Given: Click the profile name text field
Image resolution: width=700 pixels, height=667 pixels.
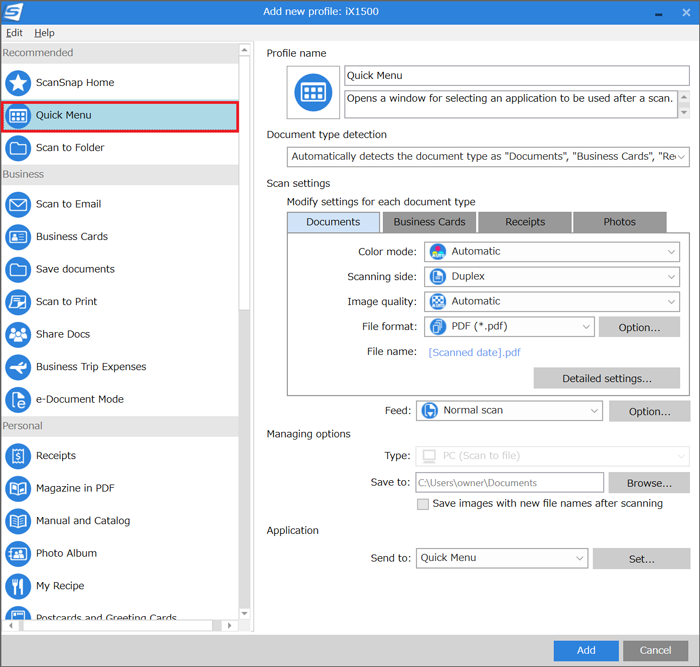Looking at the screenshot, I should [517, 75].
